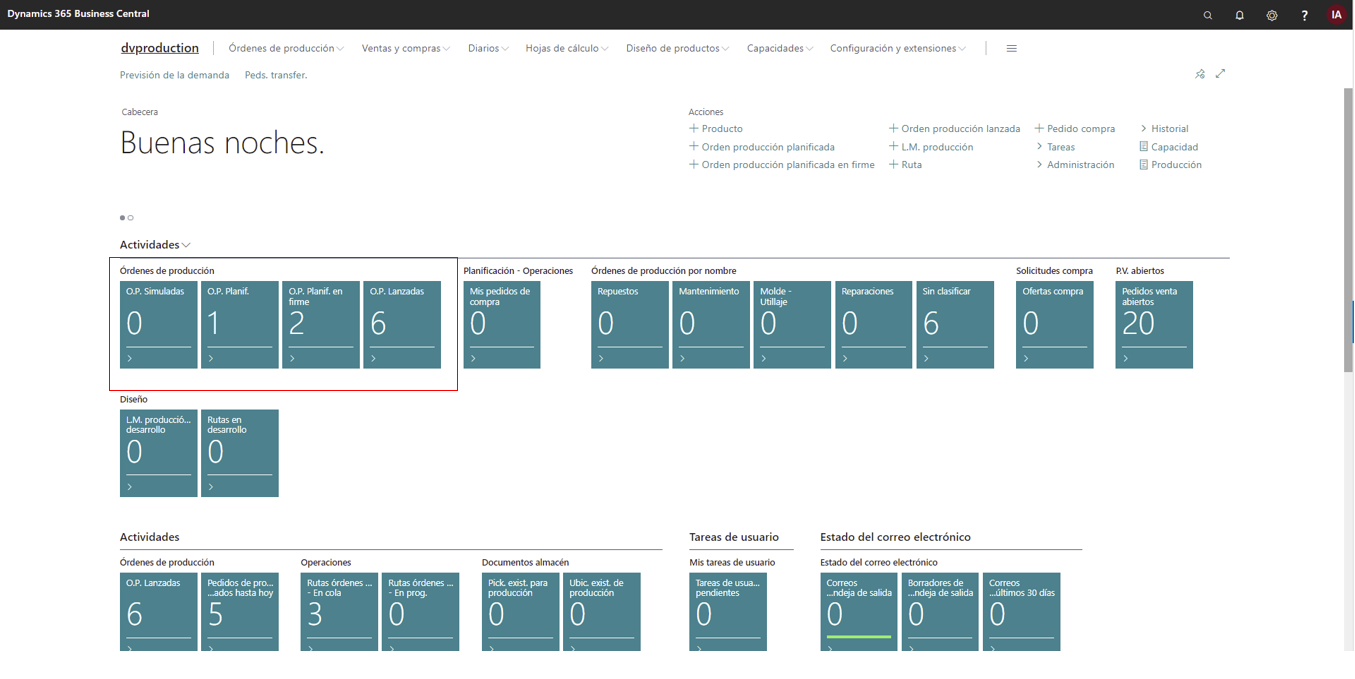Screen dimensions: 1355x679
Task: Open the Repuestos tile
Action: tap(630, 325)
